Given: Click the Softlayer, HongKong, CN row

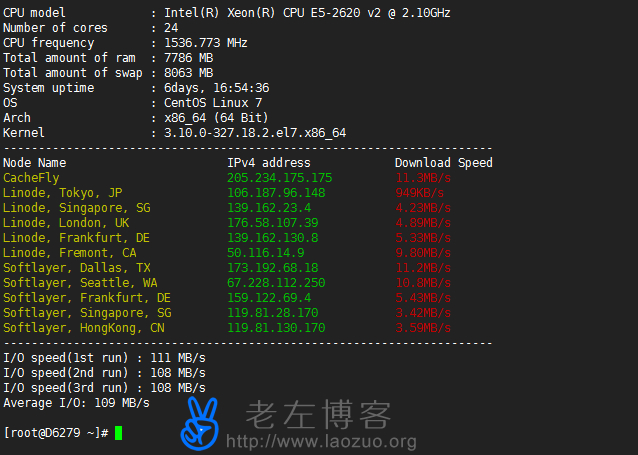Looking at the screenshot, I should click(84, 328).
